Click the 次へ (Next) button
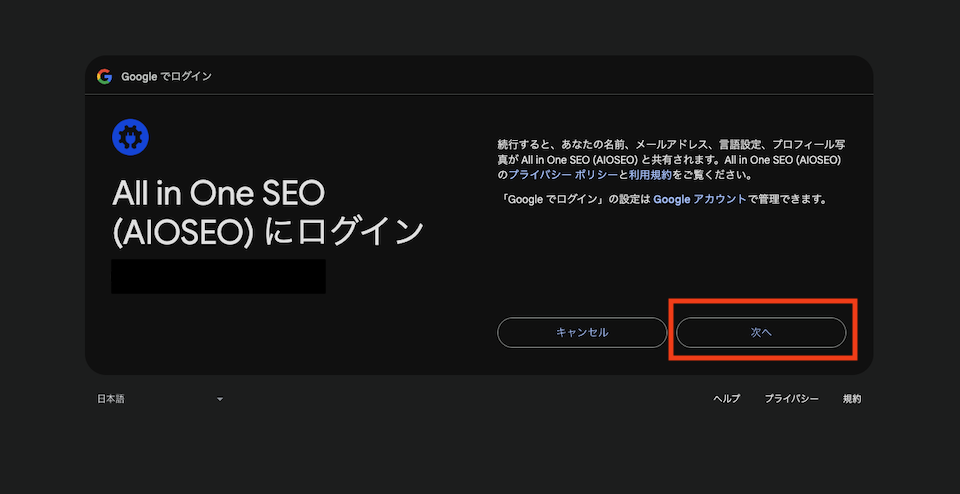This screenshot has width=960, height=494. (x=761, y=332)
